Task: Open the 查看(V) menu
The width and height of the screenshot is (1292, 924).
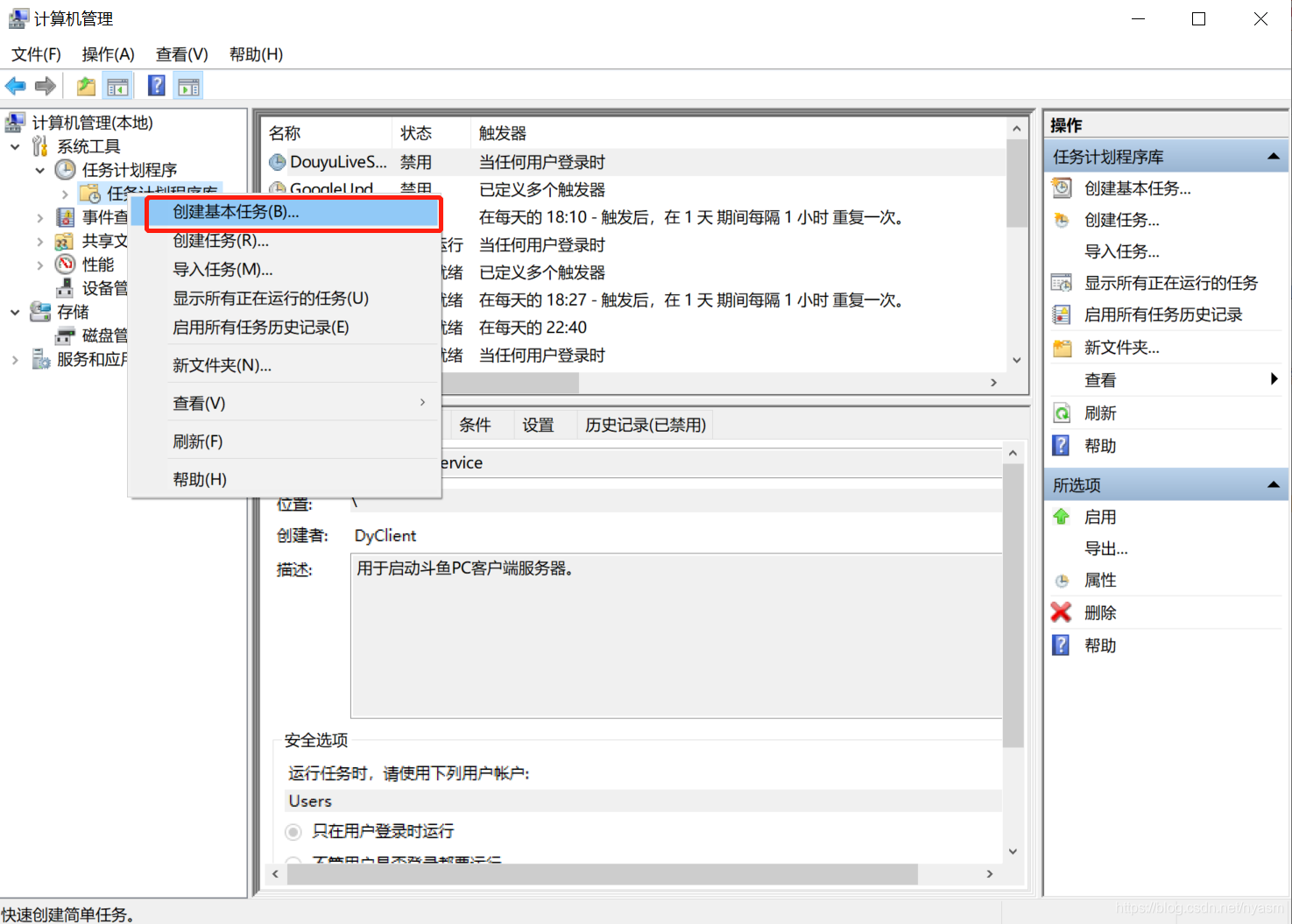Action: pyautogui.click(x=182, y=54)
